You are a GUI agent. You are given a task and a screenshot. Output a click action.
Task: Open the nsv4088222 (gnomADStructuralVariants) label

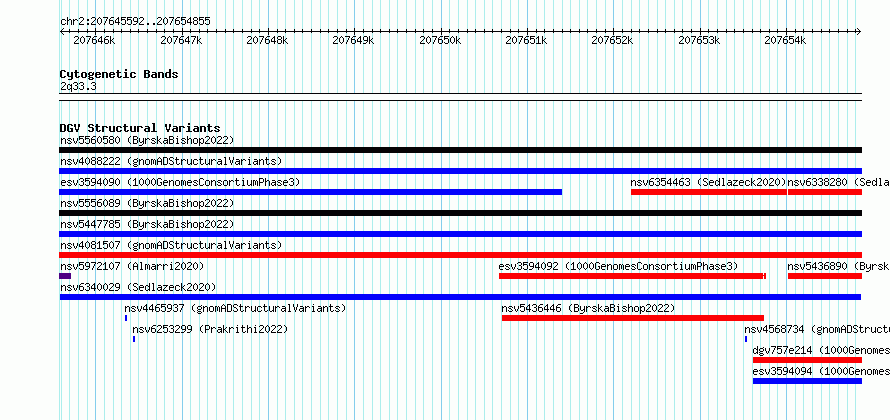pos(171,161)
